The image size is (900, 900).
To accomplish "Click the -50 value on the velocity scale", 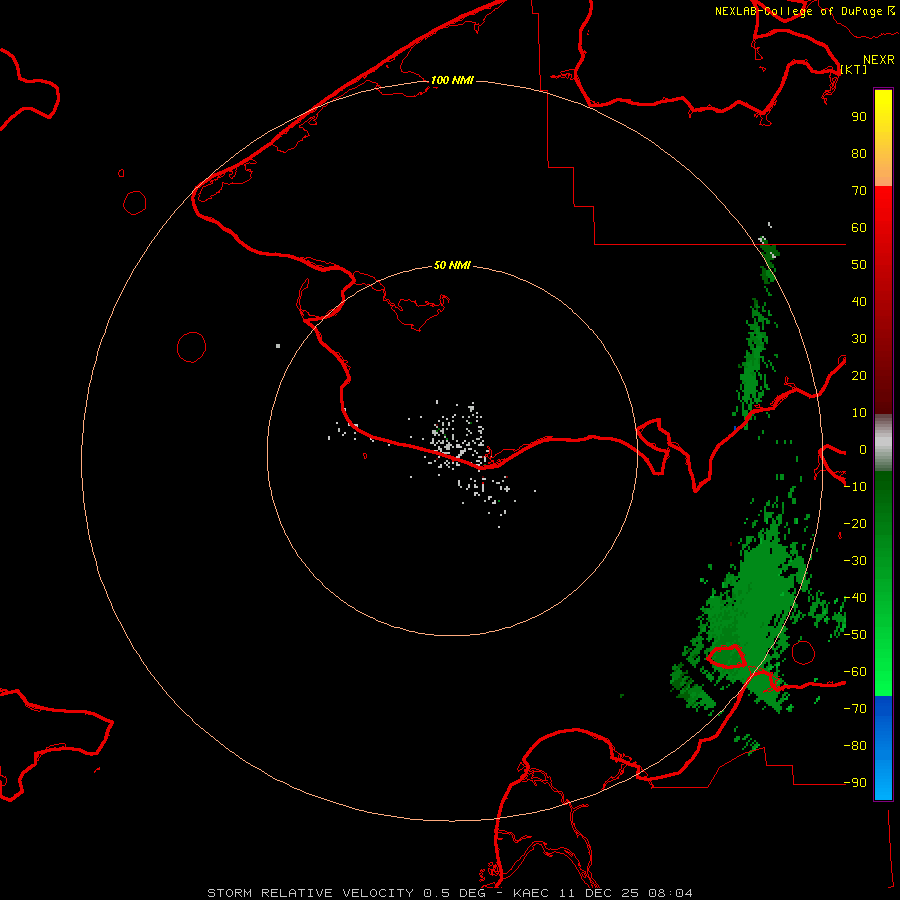I will [x=855, y=635].
